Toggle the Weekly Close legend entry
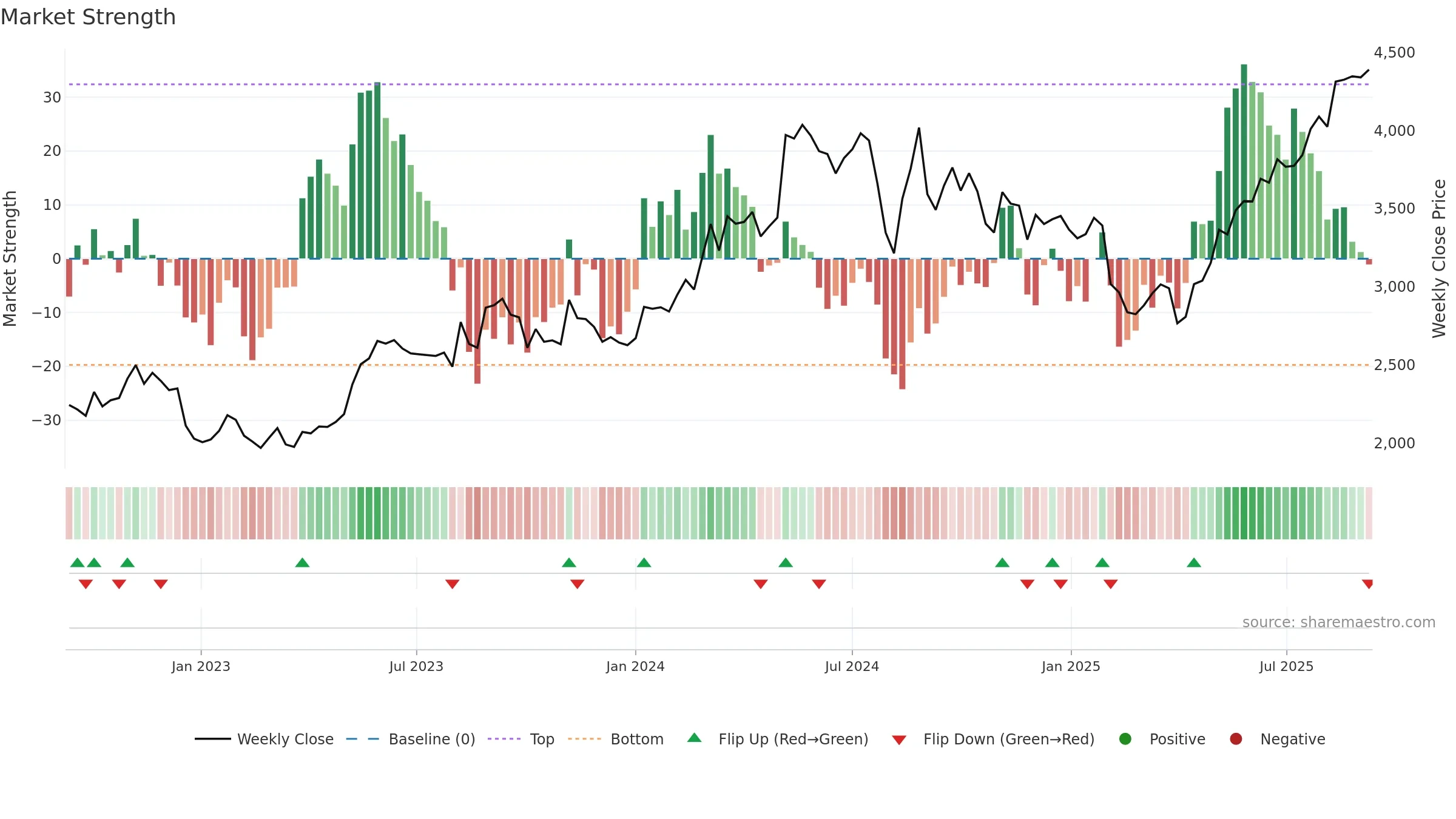 tap(264, 739)
